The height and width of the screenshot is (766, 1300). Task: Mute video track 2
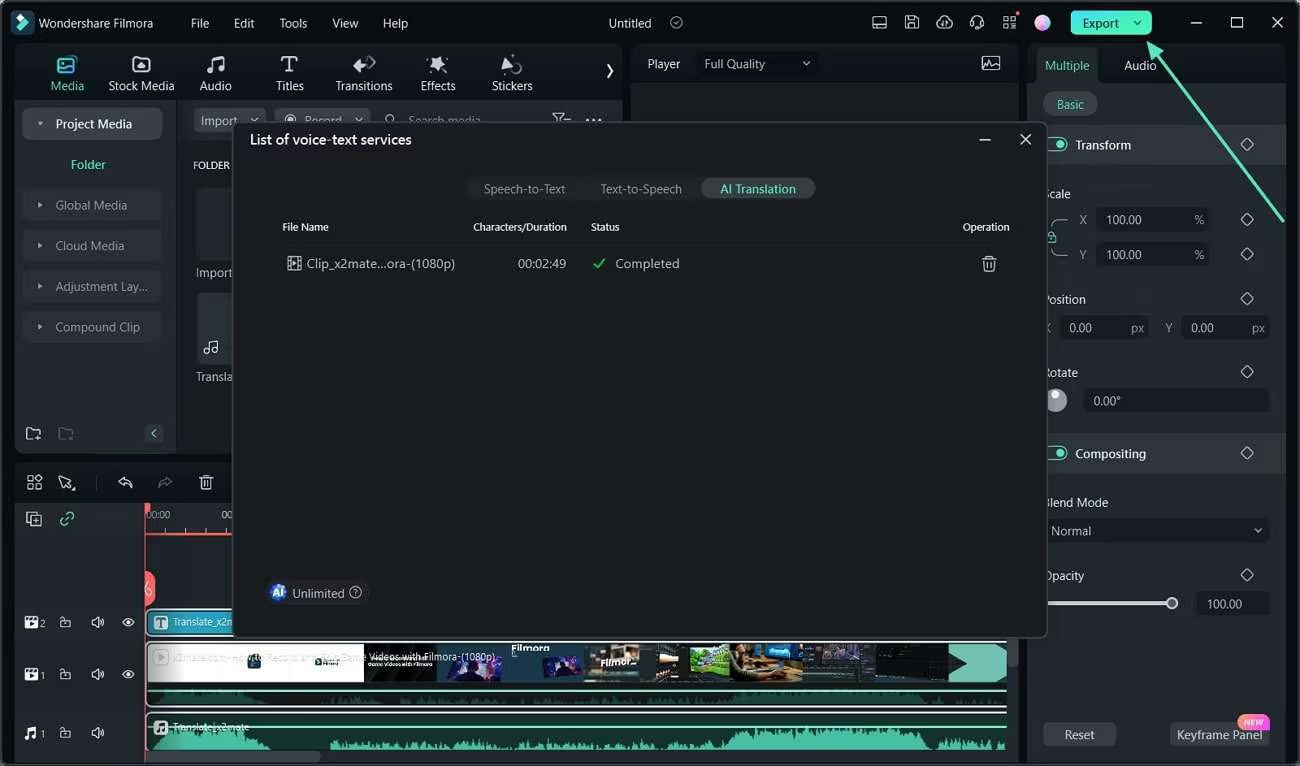pyautogui.click(x=98, y=622)
